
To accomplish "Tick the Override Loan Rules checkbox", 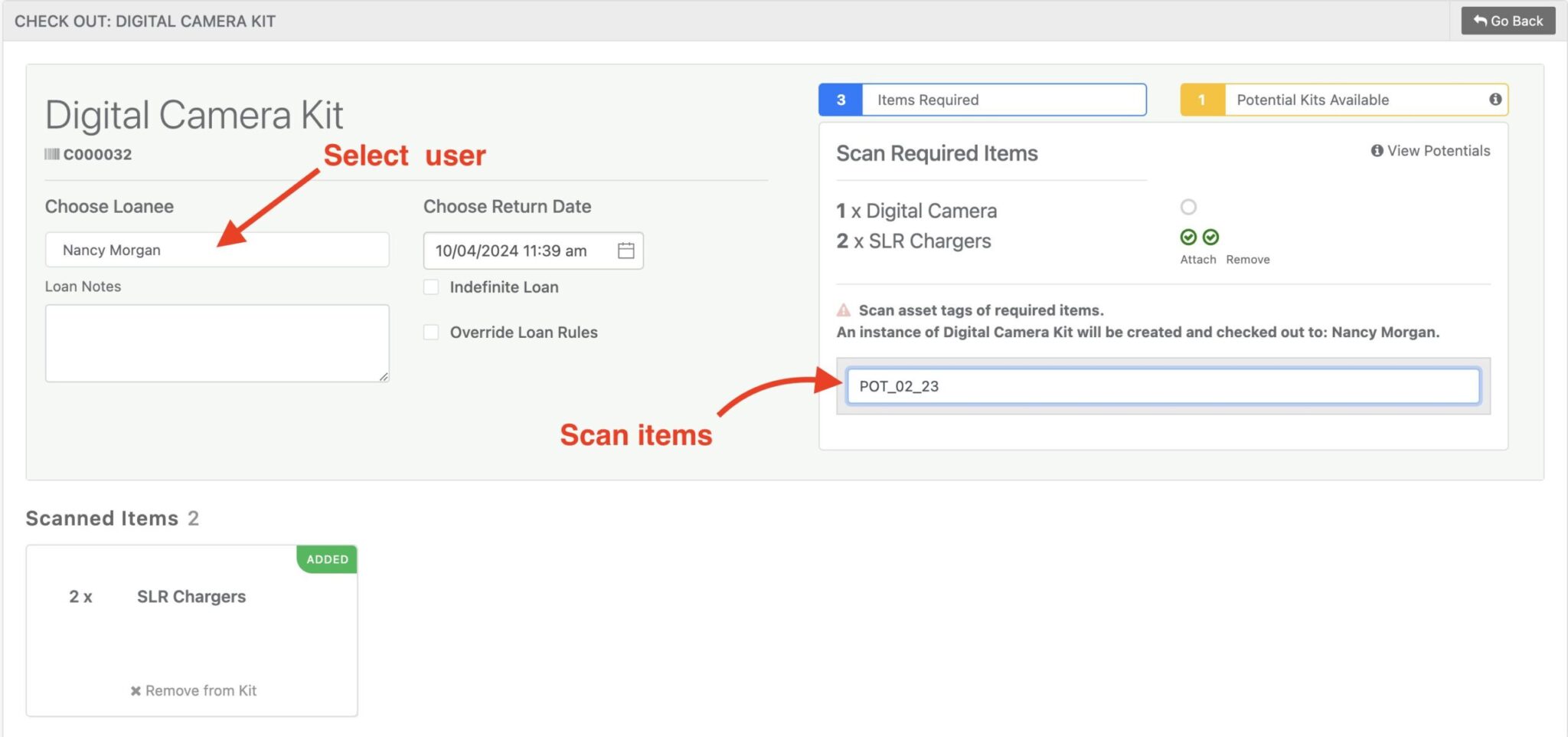I will [x=432, y=332].
